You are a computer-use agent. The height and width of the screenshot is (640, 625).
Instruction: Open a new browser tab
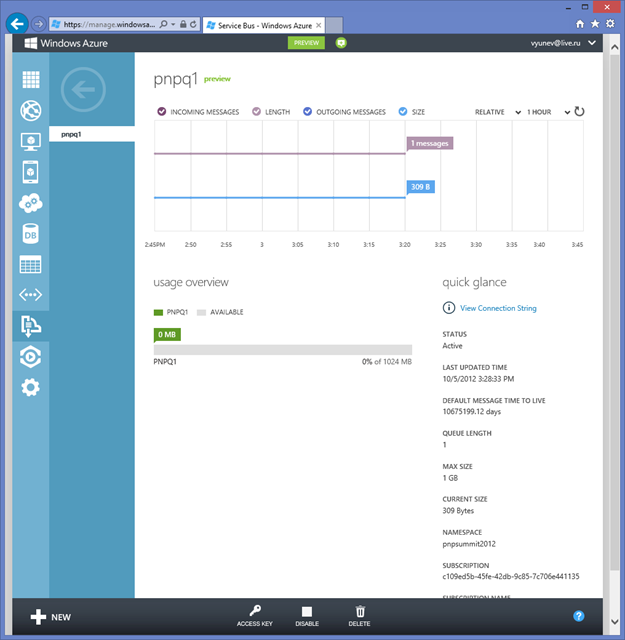[x=334, y=25]
